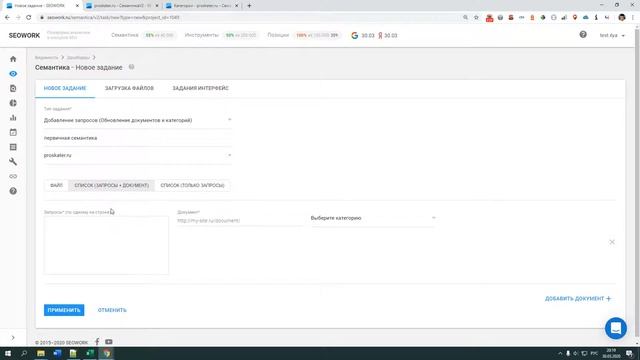This screenshot has height=360, width=640.
Task: Open browser profile avatar
Action: point(622,18)
